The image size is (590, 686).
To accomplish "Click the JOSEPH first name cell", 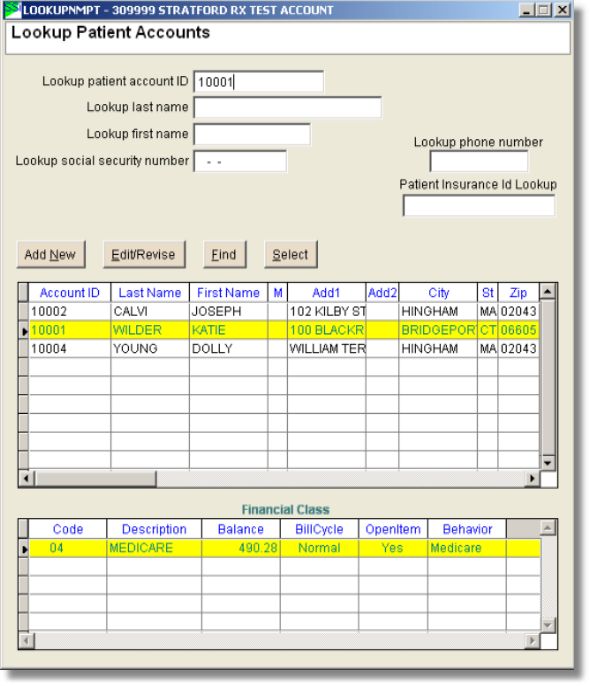I will [228, 312].
